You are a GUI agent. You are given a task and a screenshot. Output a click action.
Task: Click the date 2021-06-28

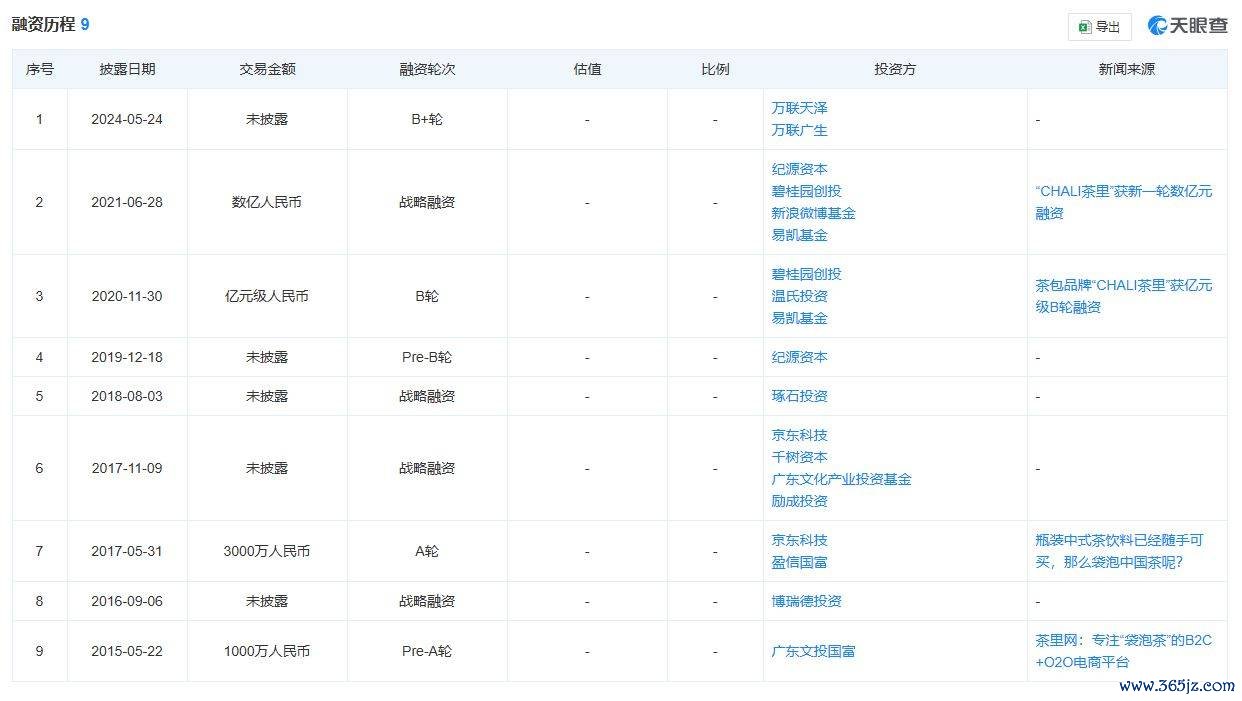[x=127, y=202]
